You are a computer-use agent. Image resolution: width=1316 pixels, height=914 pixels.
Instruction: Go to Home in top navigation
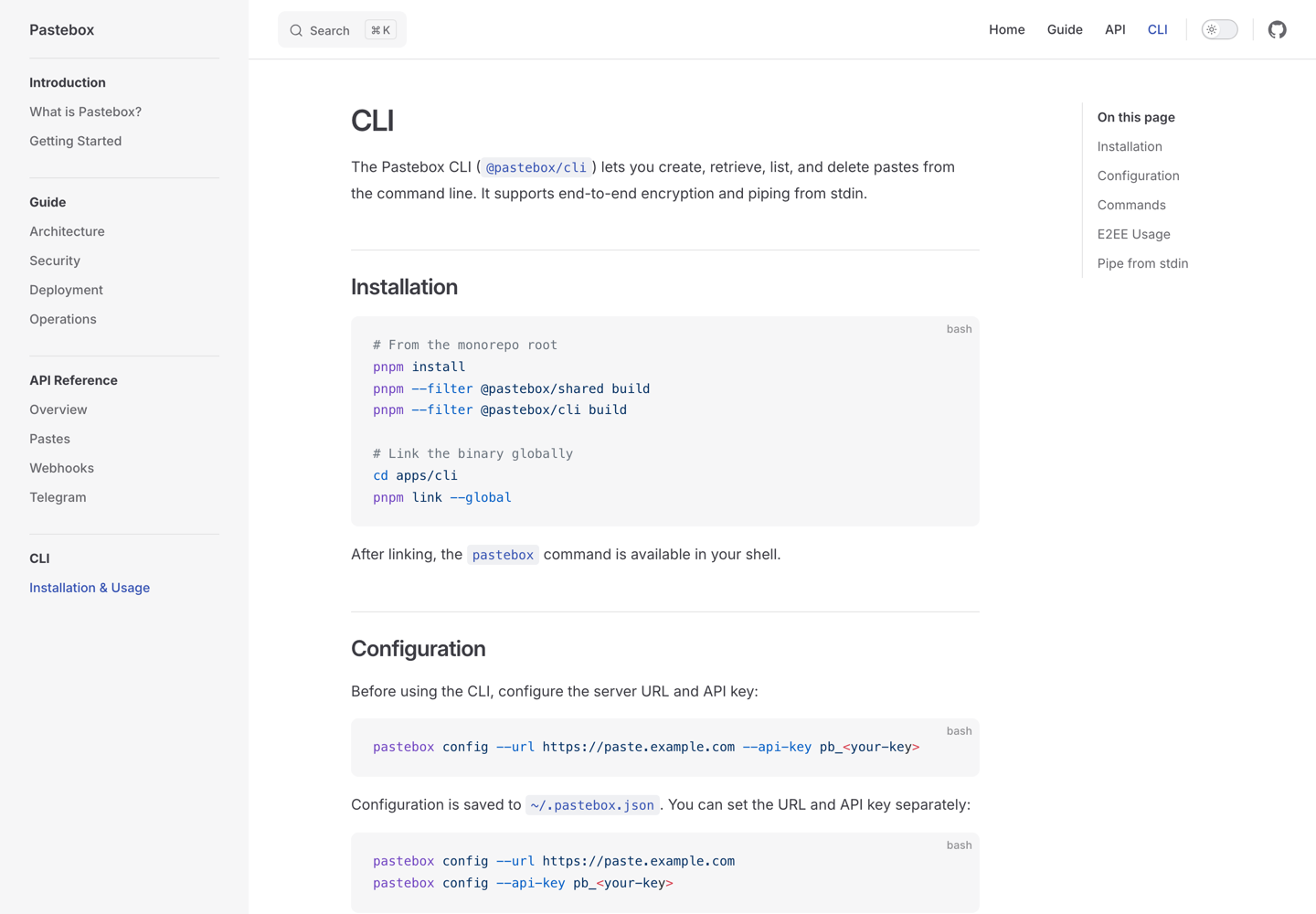pos(1007,29)
